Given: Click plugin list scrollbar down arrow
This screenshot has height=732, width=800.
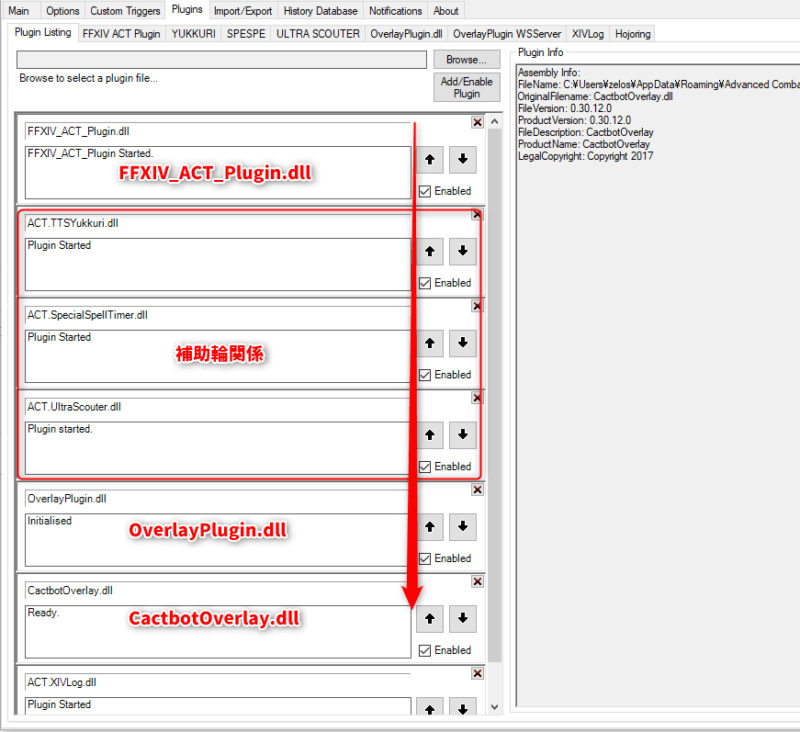Looking at the screenshot, I should pyautogui.click(x=494, y=707).
